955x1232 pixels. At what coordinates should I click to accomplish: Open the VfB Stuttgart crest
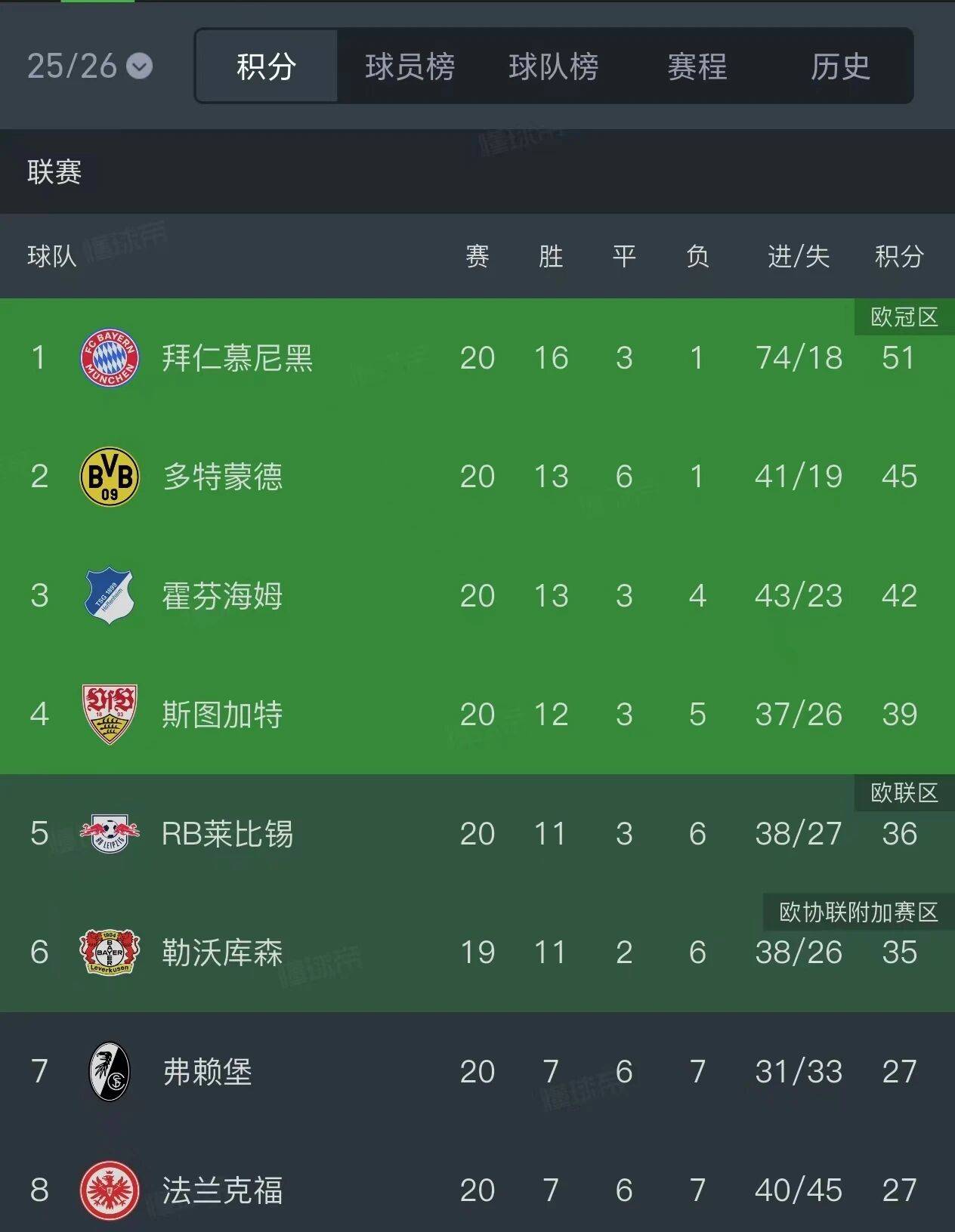110,715
